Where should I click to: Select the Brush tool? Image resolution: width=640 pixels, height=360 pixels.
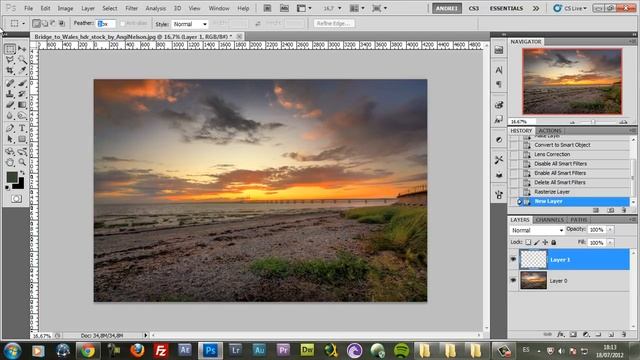(22, 83)
